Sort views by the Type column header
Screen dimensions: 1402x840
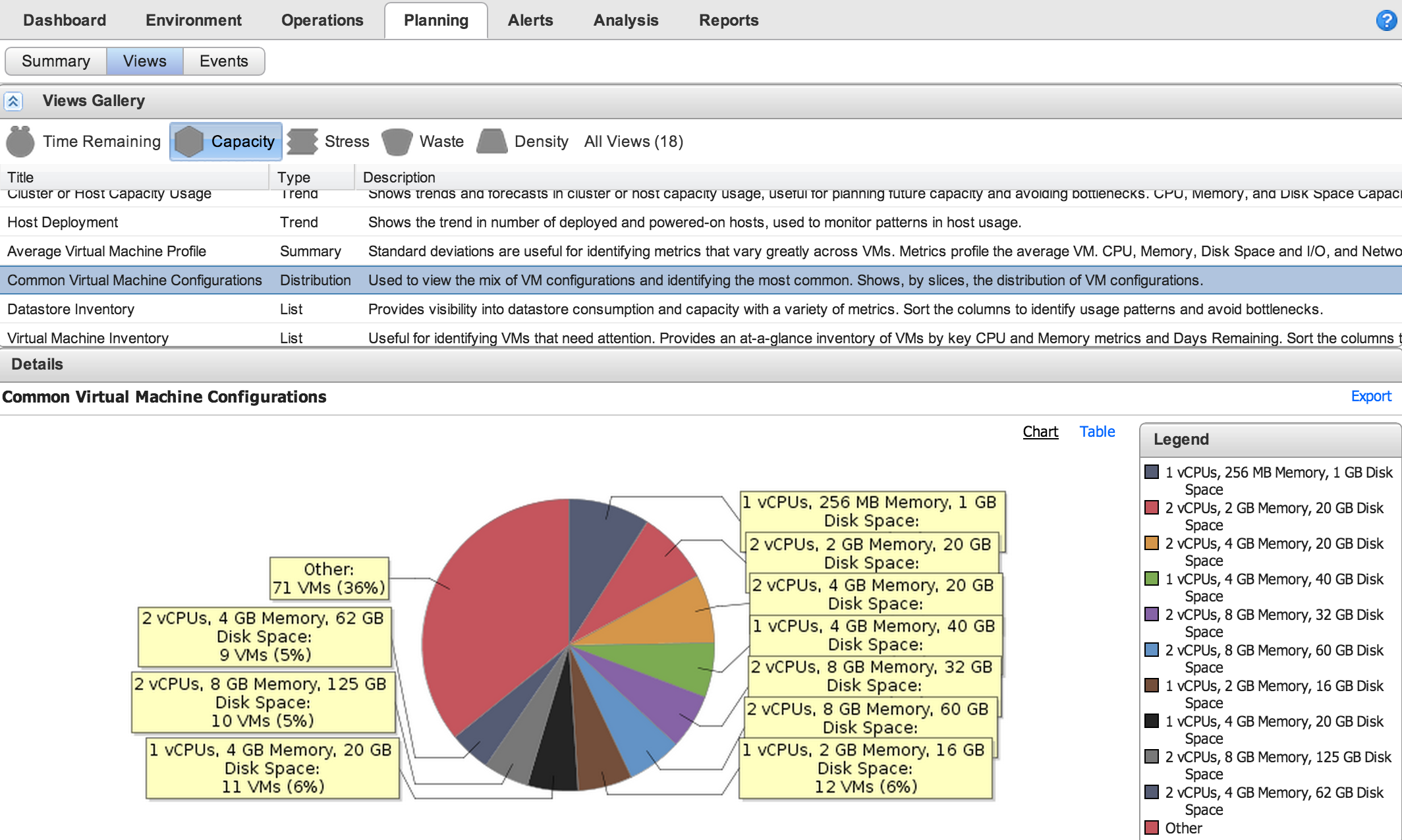[x=294, y=177]
